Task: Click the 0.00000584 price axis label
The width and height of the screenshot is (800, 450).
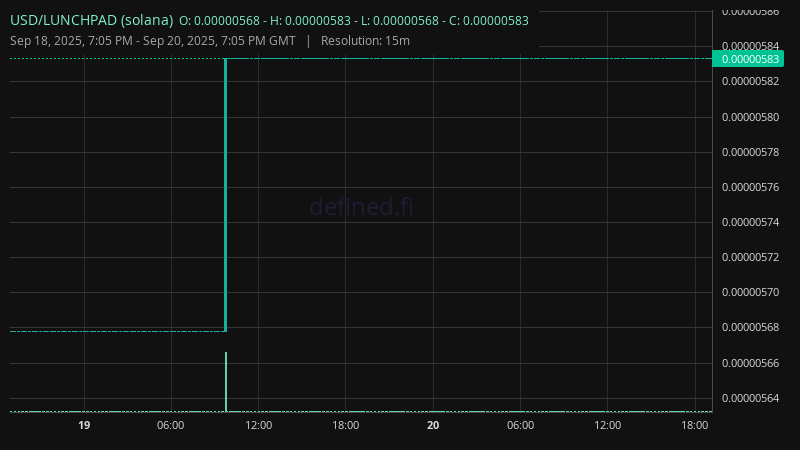Action: point(751,46)
